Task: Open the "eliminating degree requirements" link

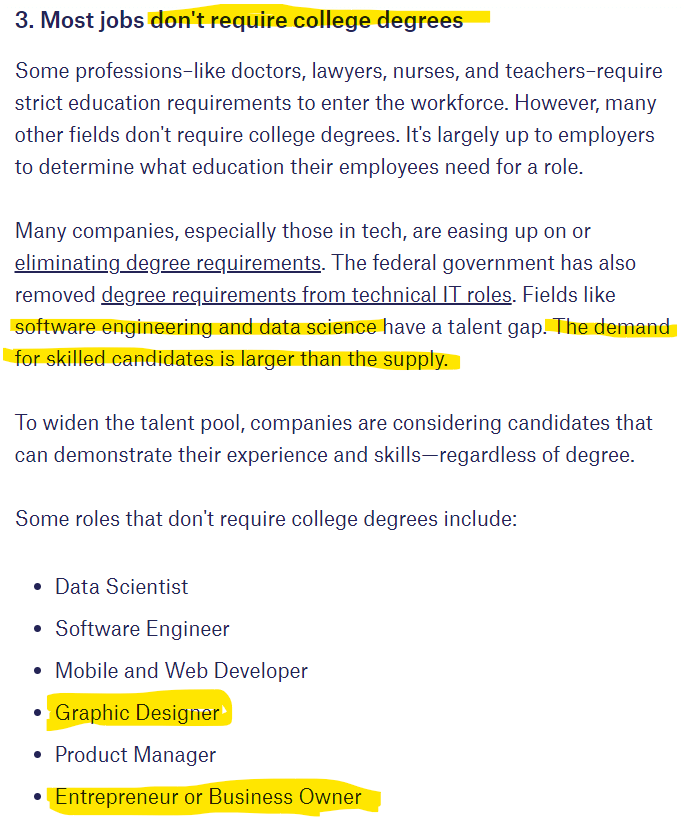Action: 168,264
